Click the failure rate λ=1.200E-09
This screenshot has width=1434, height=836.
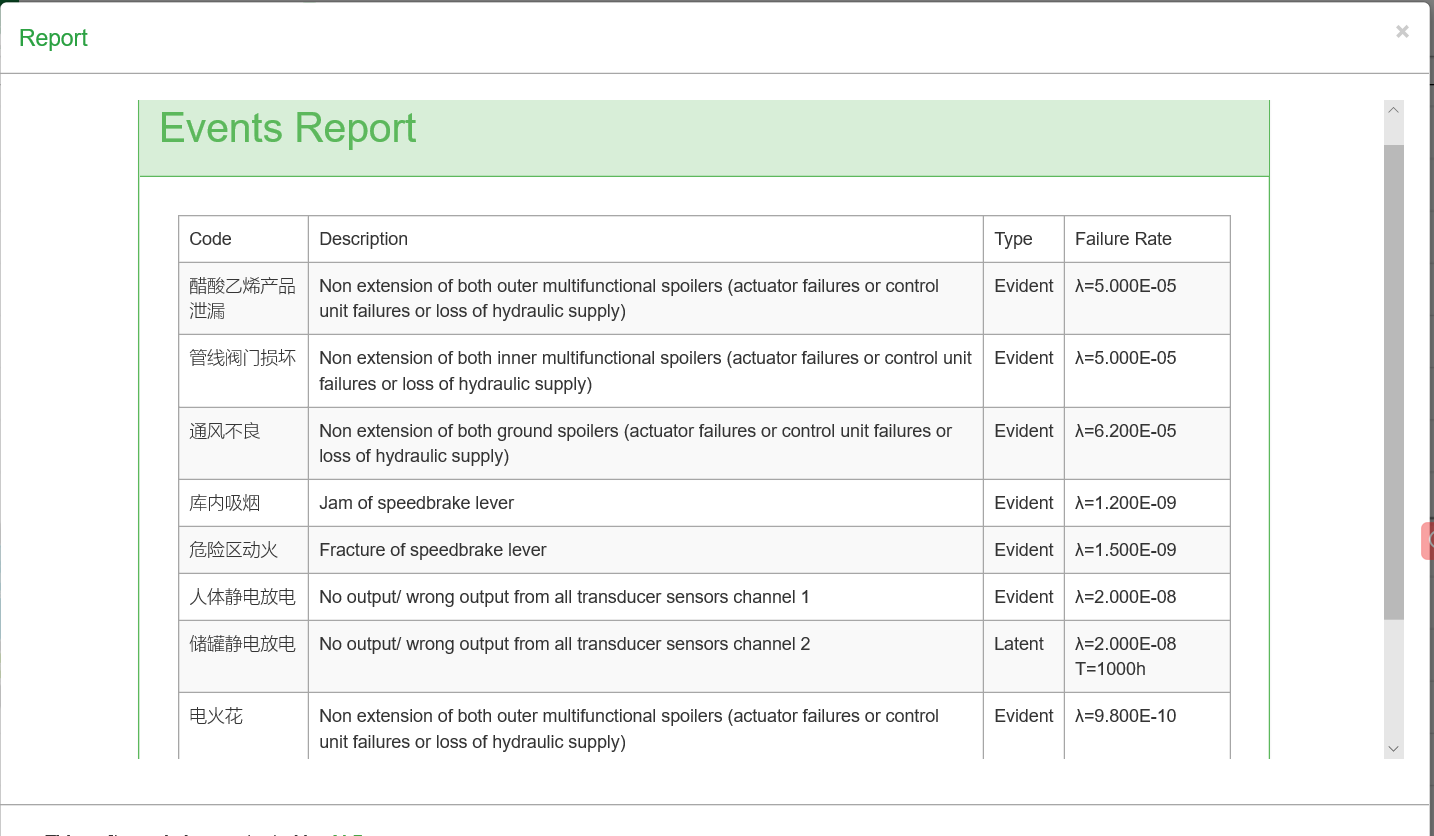tap(1126, 503)
